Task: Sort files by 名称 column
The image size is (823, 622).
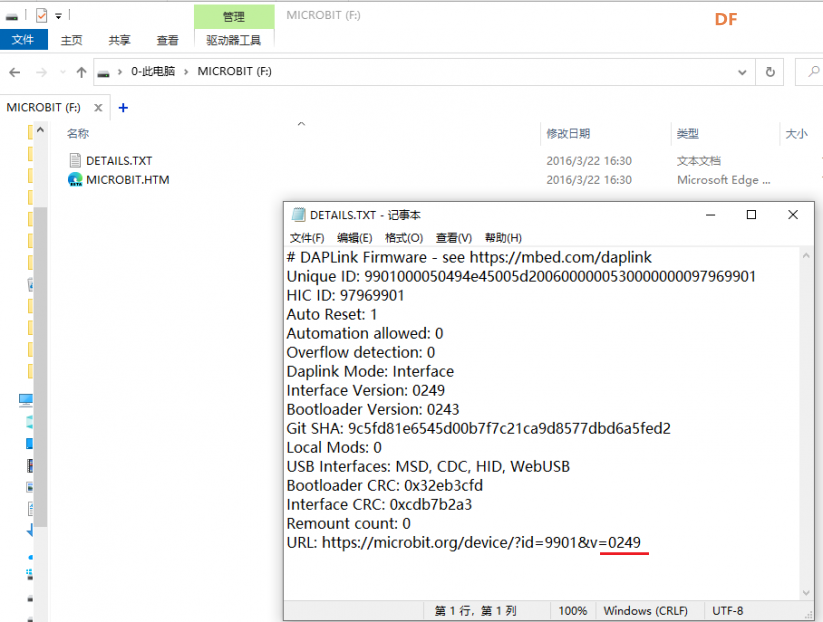Action: click(78, 133)
